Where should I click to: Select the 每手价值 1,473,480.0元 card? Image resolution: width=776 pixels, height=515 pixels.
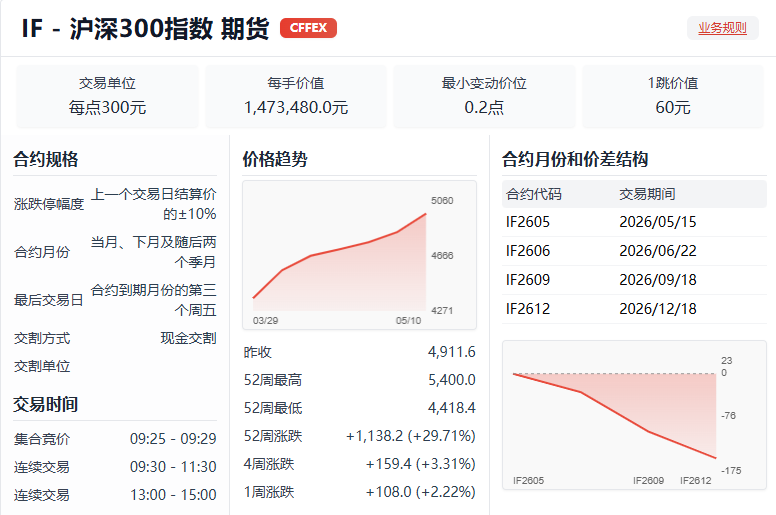296,96
